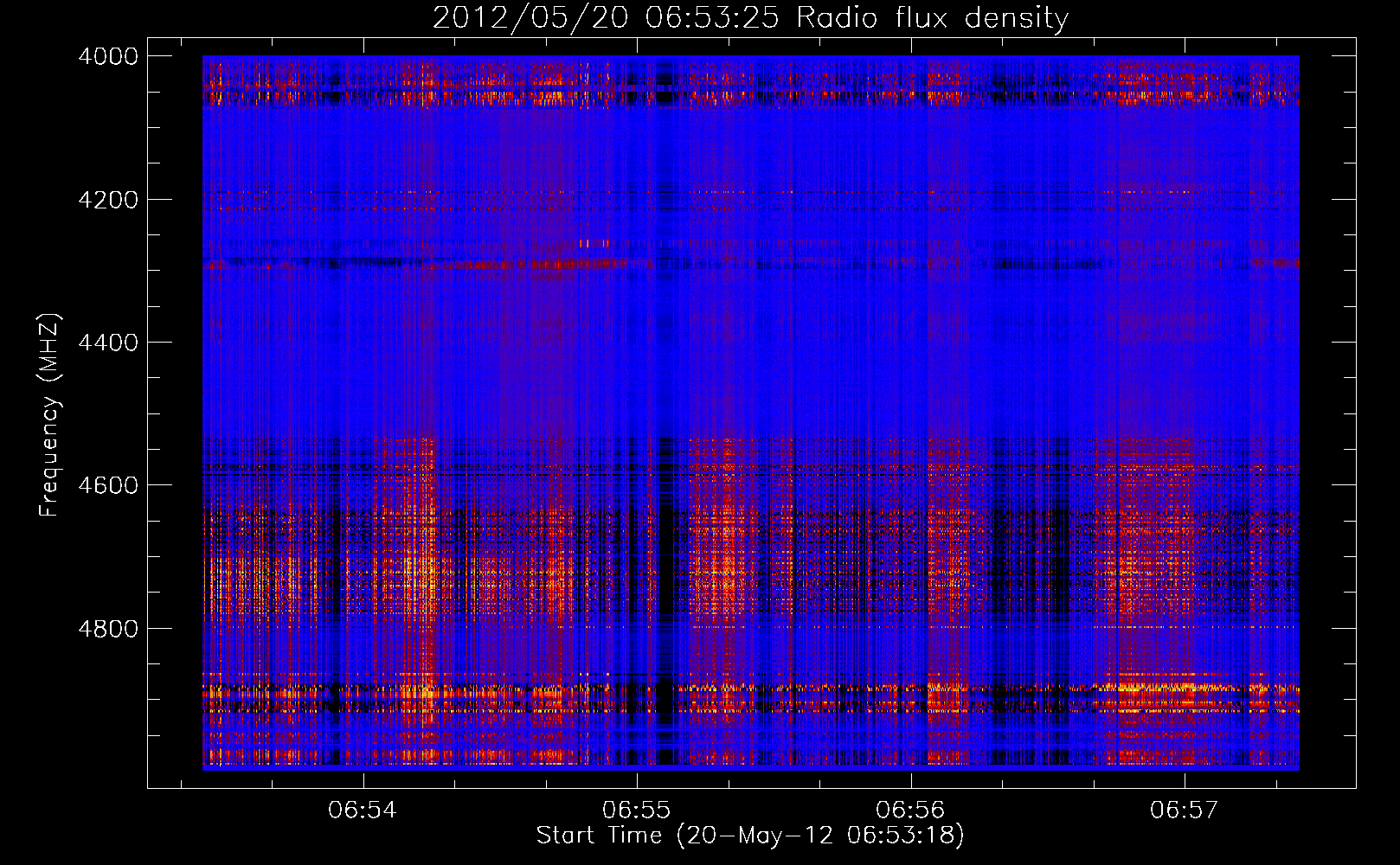
Task: Click the 06:56 time tick label
Action: pos(910,810)
